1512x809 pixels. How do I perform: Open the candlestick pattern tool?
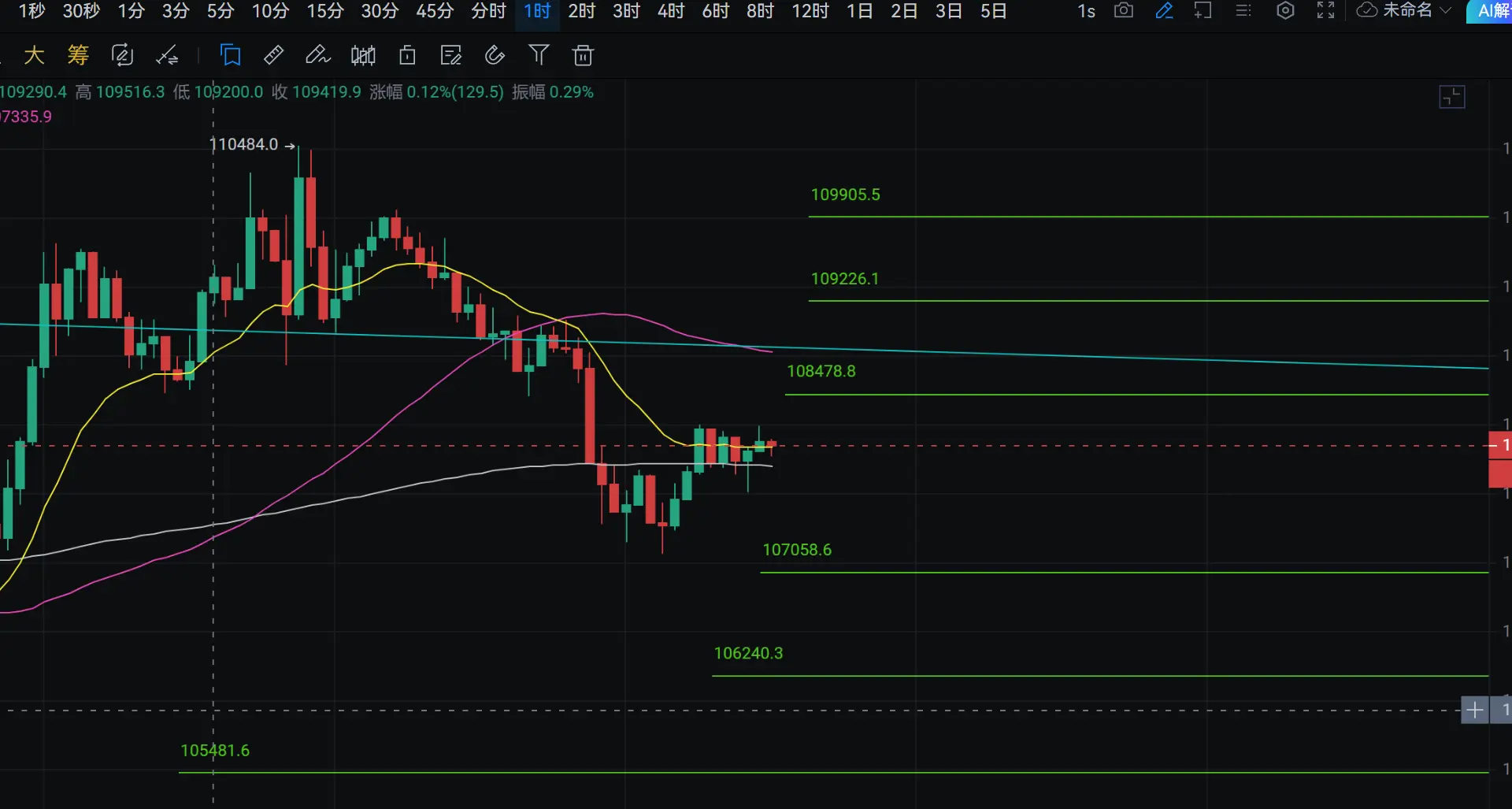[363, 55]
